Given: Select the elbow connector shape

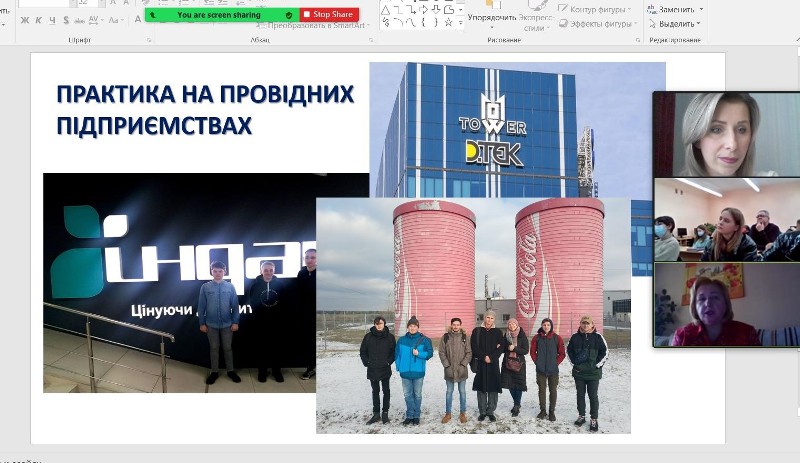Looking at the screenshot, I should tap(398, 10).
